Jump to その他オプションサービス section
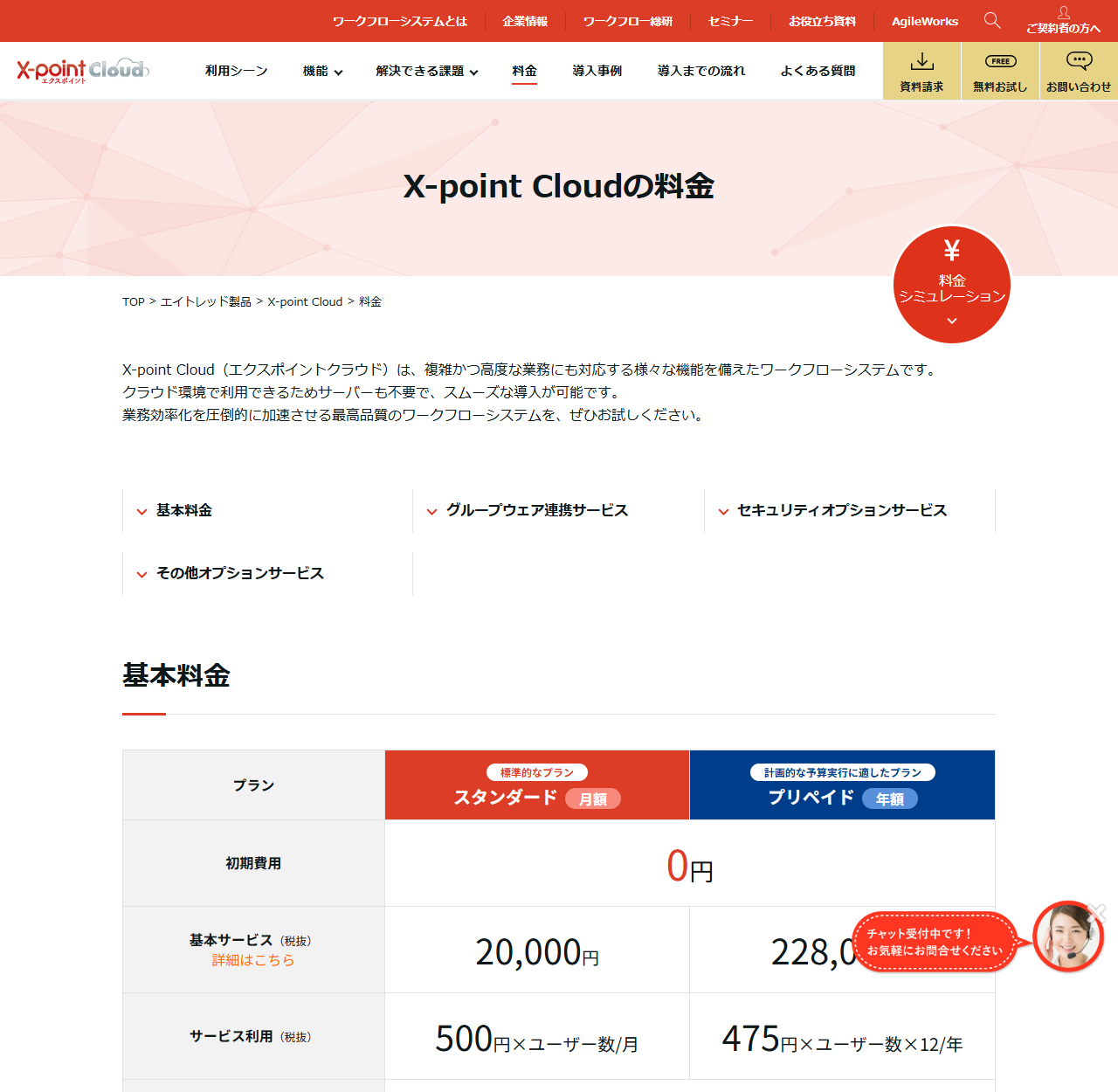 [x=267, y=573]
